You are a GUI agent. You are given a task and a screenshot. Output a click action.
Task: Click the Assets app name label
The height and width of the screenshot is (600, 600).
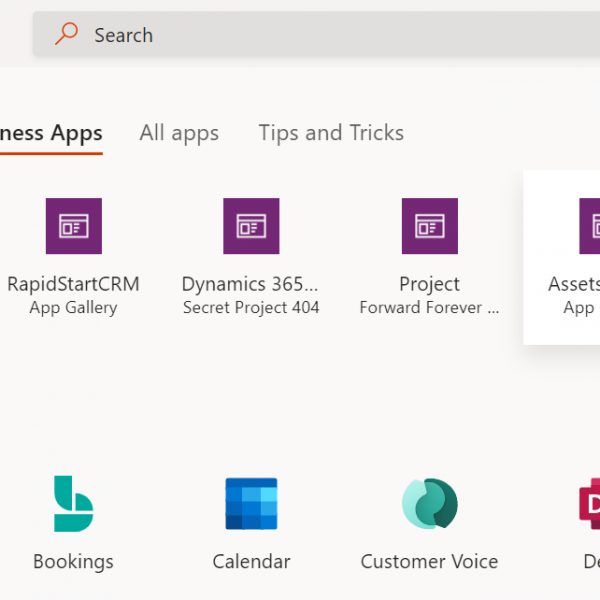pyautogui.click(x=574, y=284)
